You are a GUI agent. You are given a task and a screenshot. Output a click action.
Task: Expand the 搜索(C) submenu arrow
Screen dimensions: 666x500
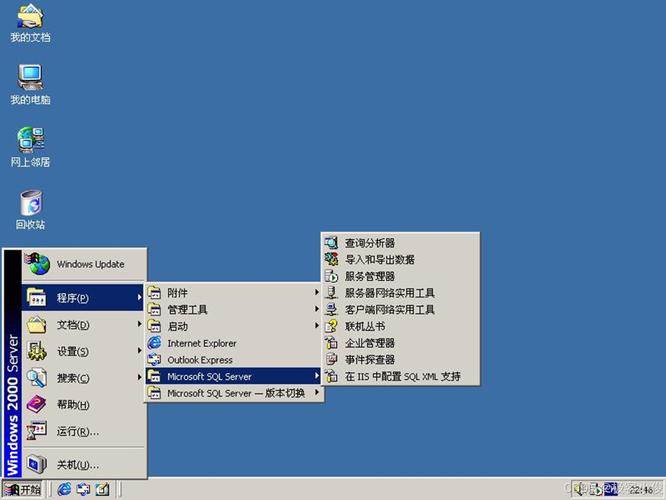[139, 377]
